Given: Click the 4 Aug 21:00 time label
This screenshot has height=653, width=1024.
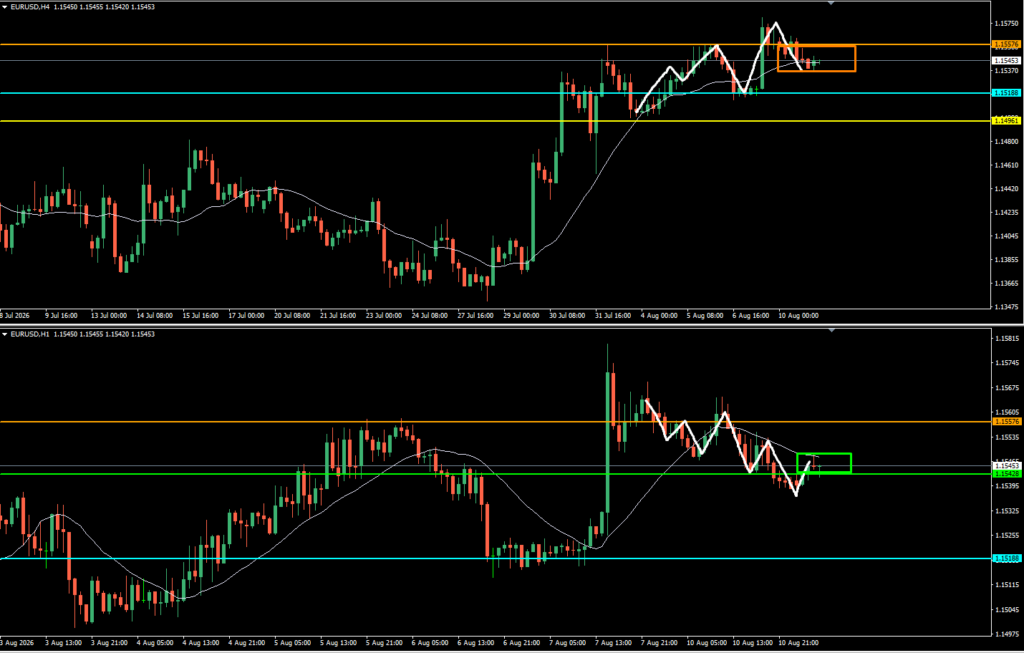Looking at the screenshot, I should 246,643.
